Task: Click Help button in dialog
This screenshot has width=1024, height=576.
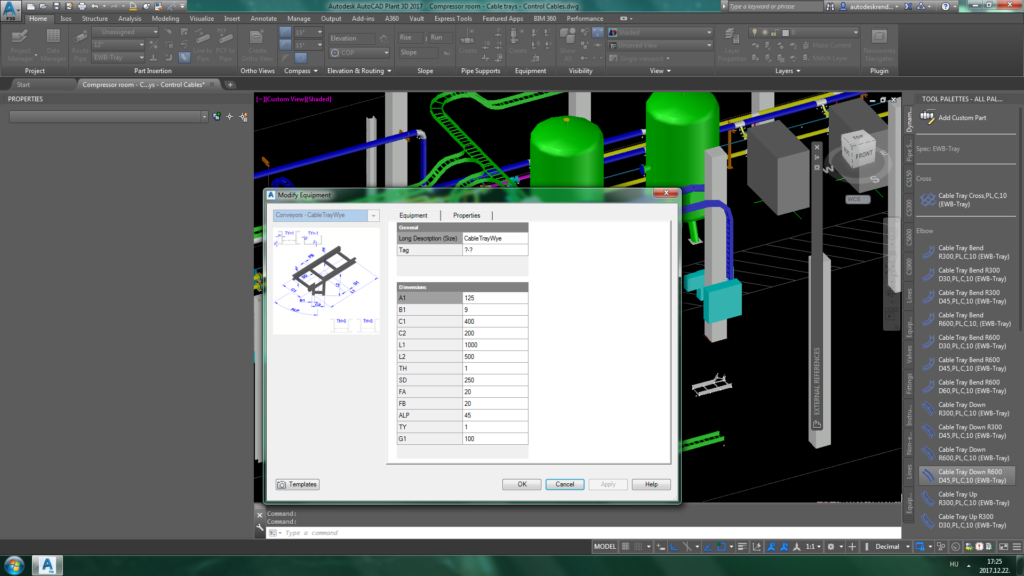Action: 651,484
